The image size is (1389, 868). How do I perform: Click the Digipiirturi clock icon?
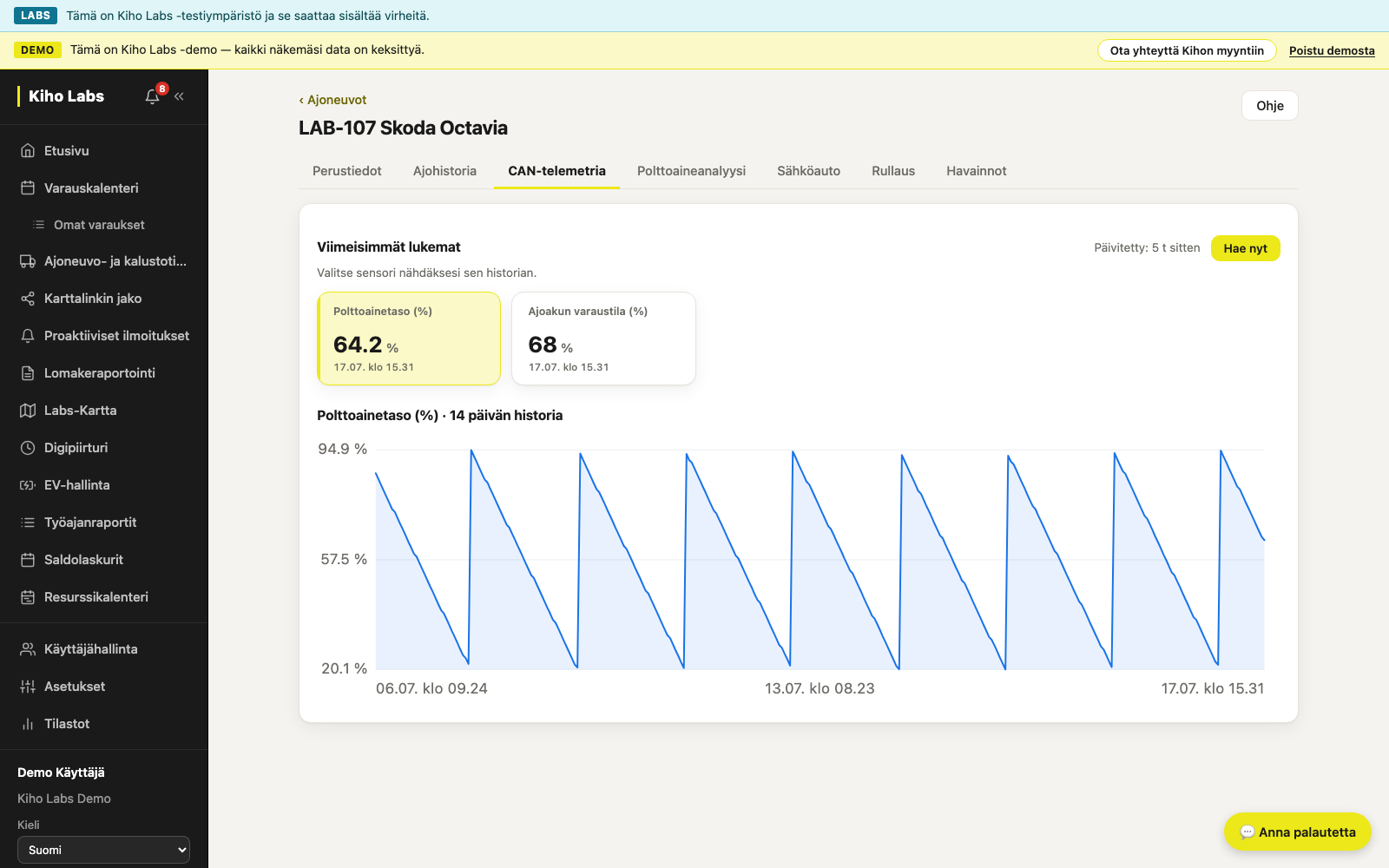point(28,448)
